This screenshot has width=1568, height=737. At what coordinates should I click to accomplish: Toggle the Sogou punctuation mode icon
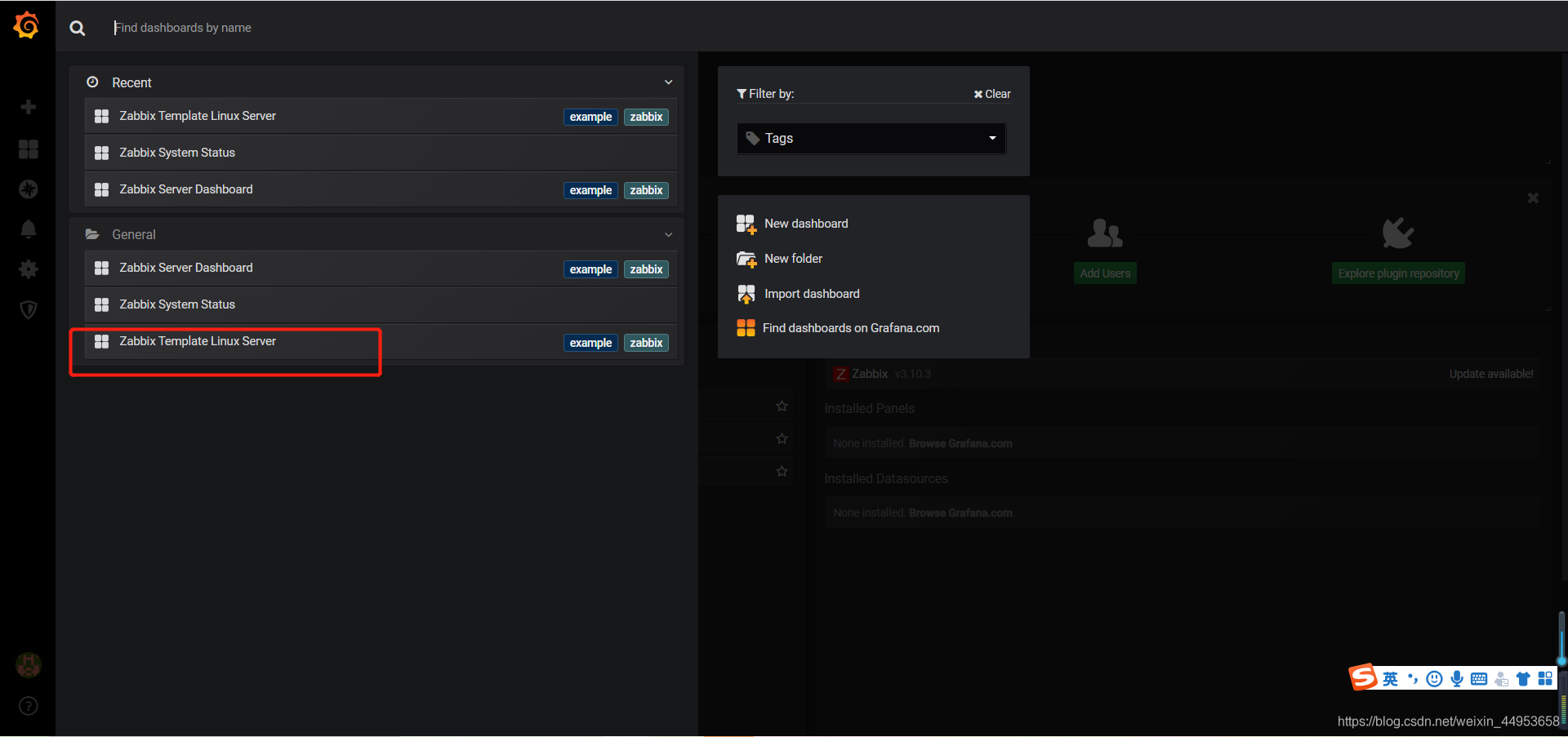(1413, 679)
